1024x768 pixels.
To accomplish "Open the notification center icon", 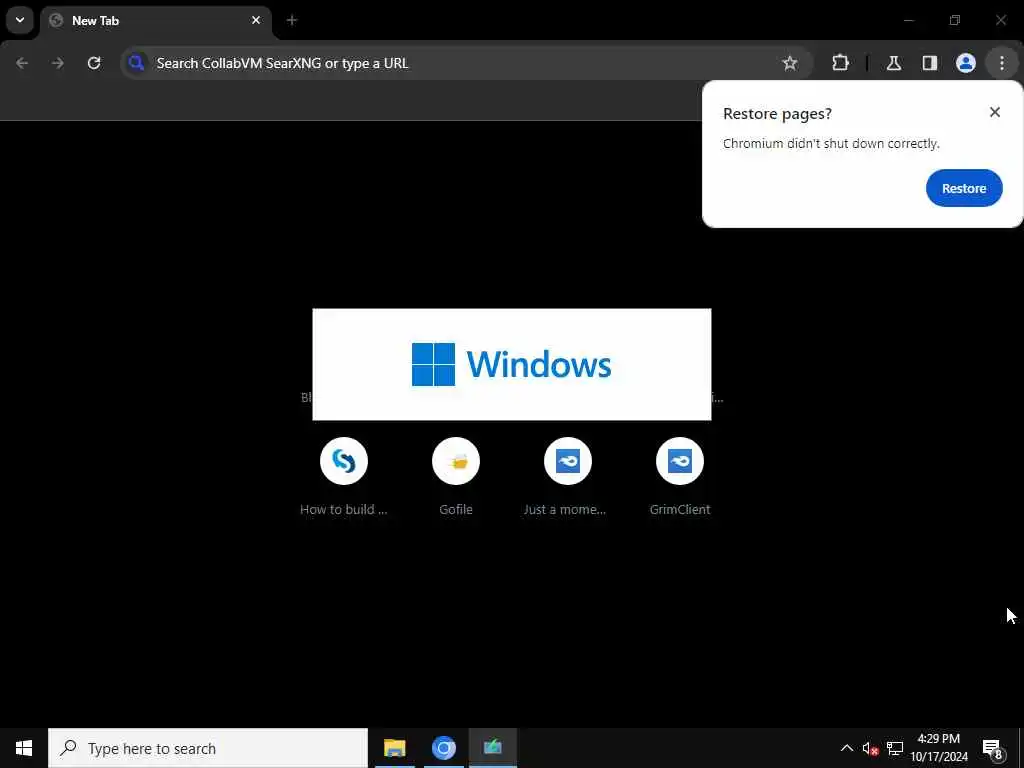I will coord(993,748).
